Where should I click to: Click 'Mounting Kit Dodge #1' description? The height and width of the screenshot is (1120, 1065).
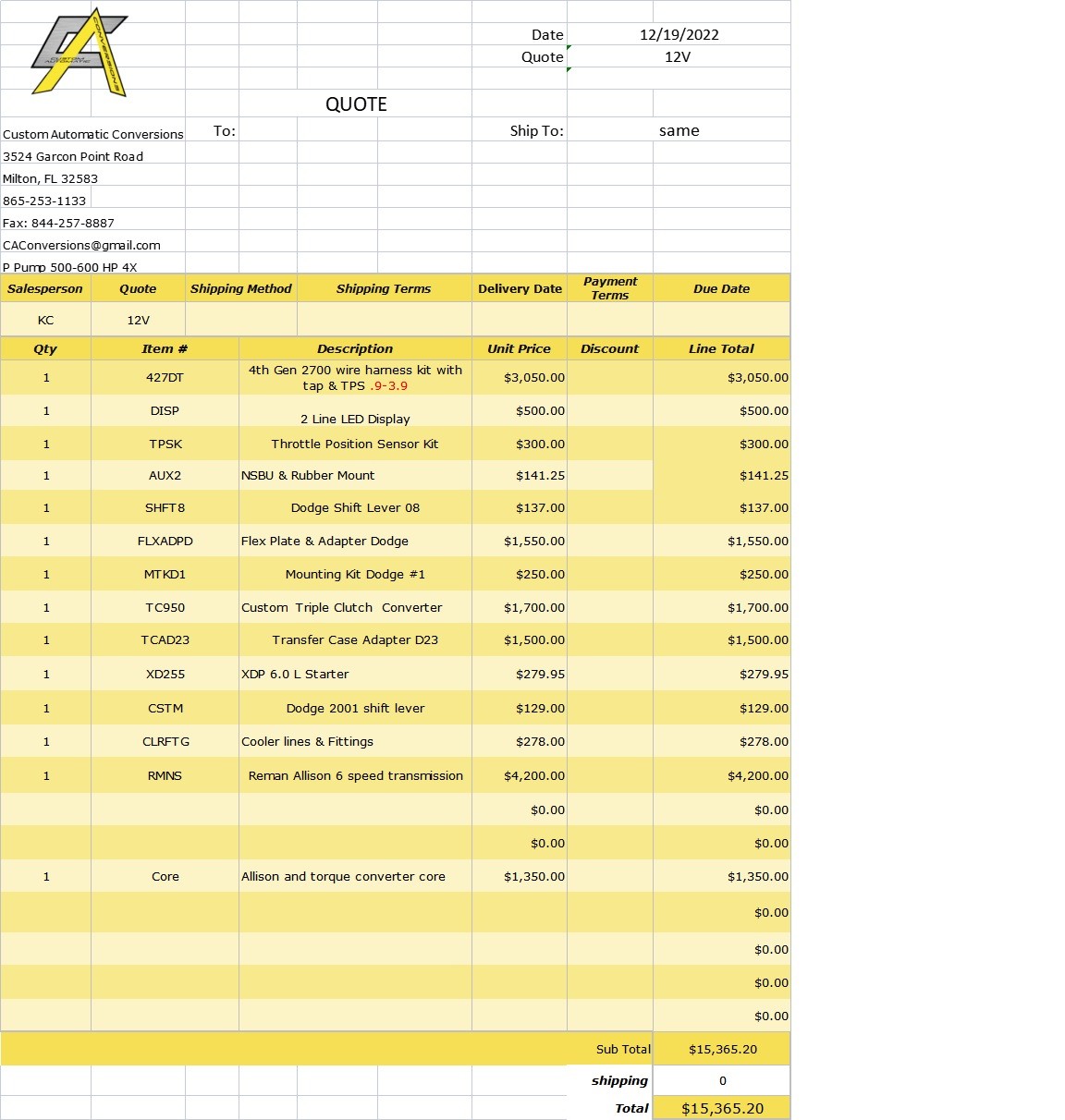tap(355, 574)
